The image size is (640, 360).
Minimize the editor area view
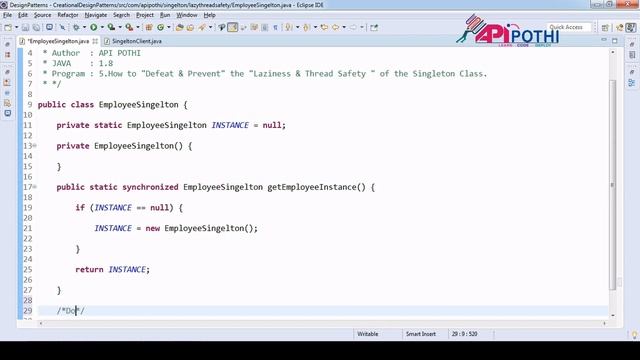coord(604,40)
